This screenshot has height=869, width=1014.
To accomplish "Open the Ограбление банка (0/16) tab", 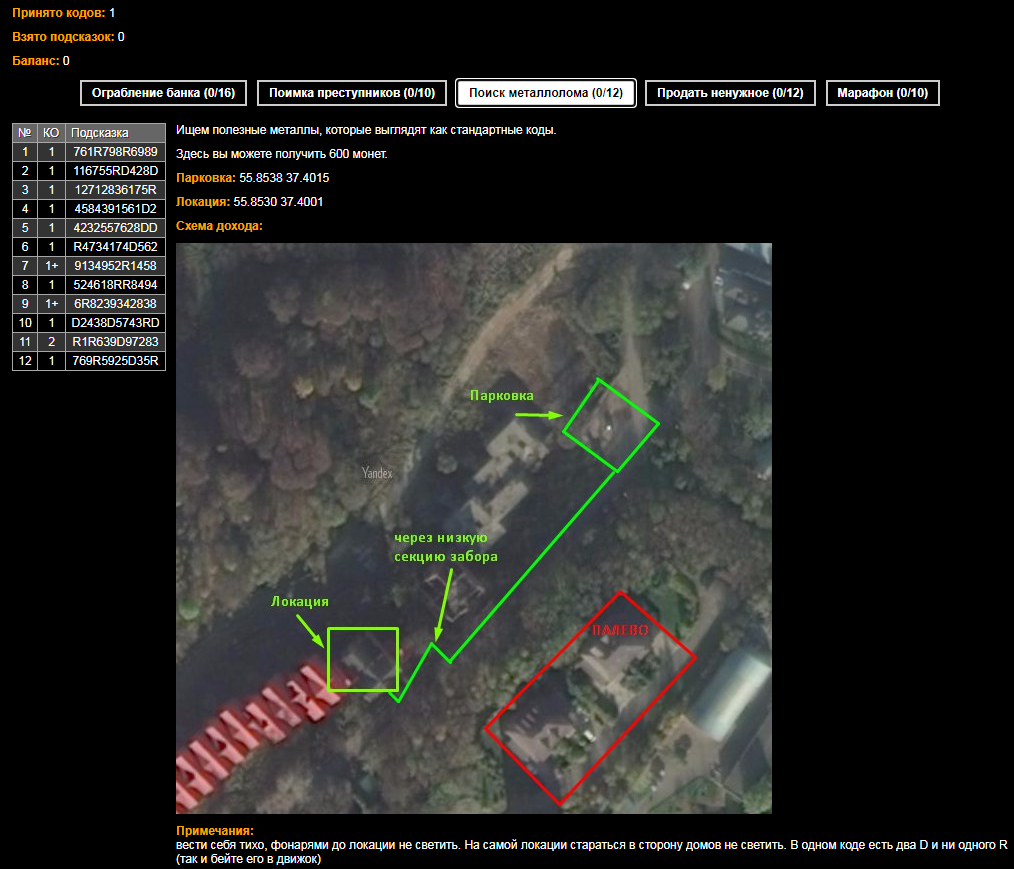I will [163, 93].
